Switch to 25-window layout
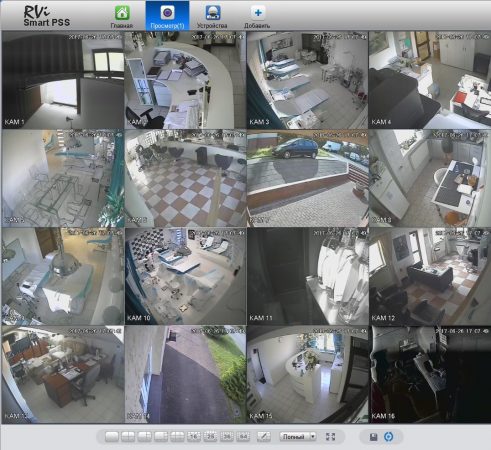 (210, 436)
